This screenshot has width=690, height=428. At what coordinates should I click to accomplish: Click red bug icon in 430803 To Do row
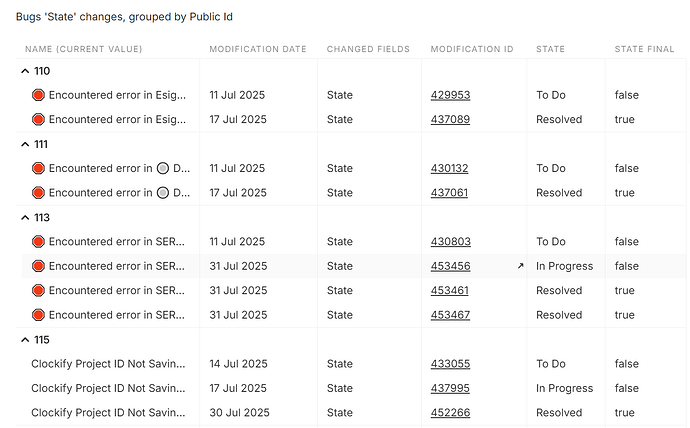pos(38,241)
